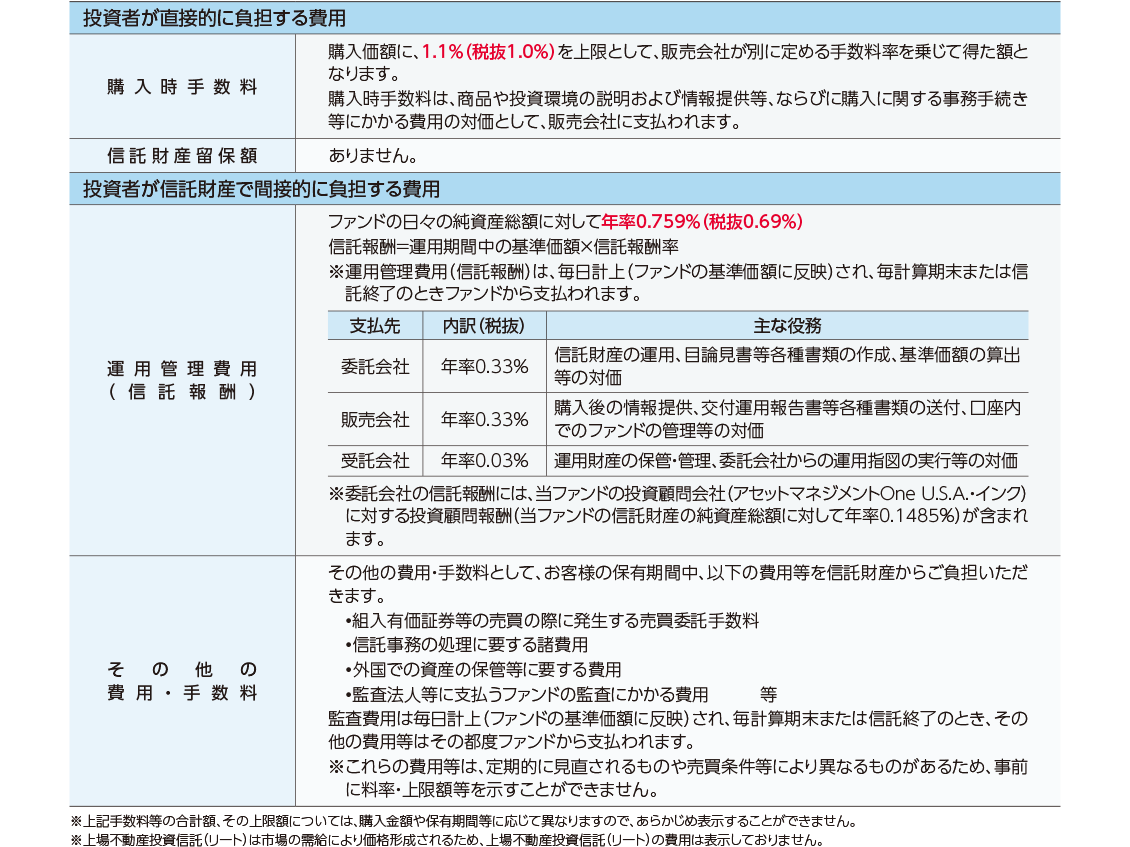Click the red 年率0.759%(税抜0.69%) text
The height and width of the screenshot is (847, 1130).
click(702, 222)
